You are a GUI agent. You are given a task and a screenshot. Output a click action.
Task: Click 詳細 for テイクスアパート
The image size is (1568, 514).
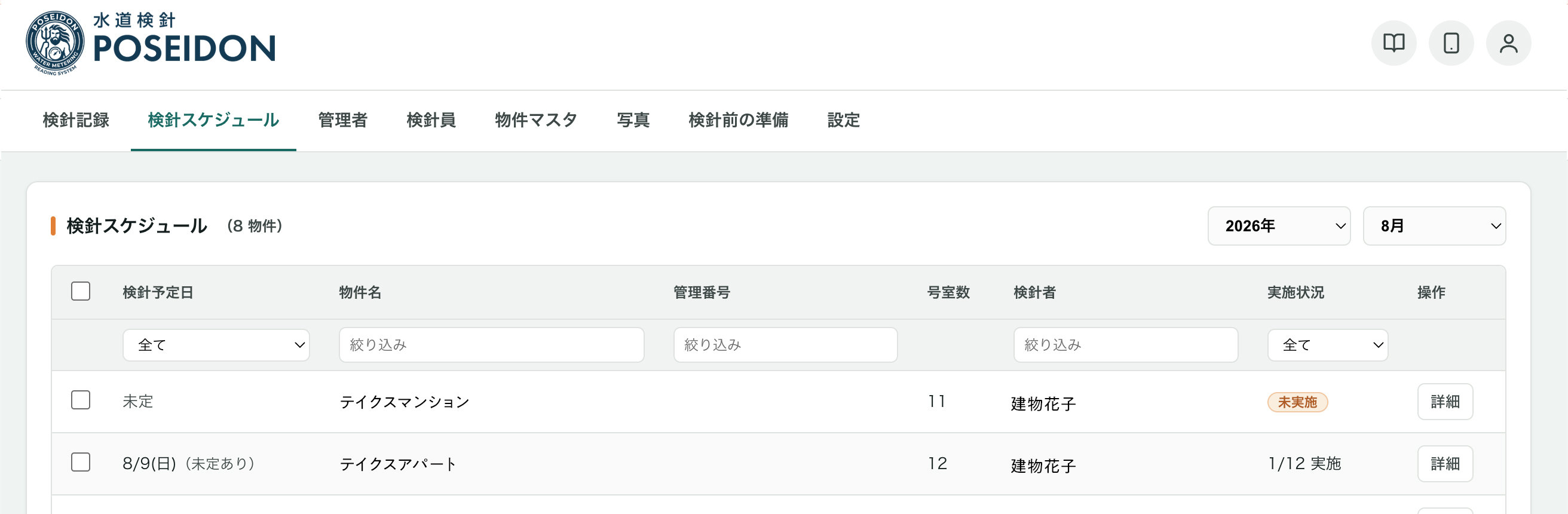(1445, 464)
